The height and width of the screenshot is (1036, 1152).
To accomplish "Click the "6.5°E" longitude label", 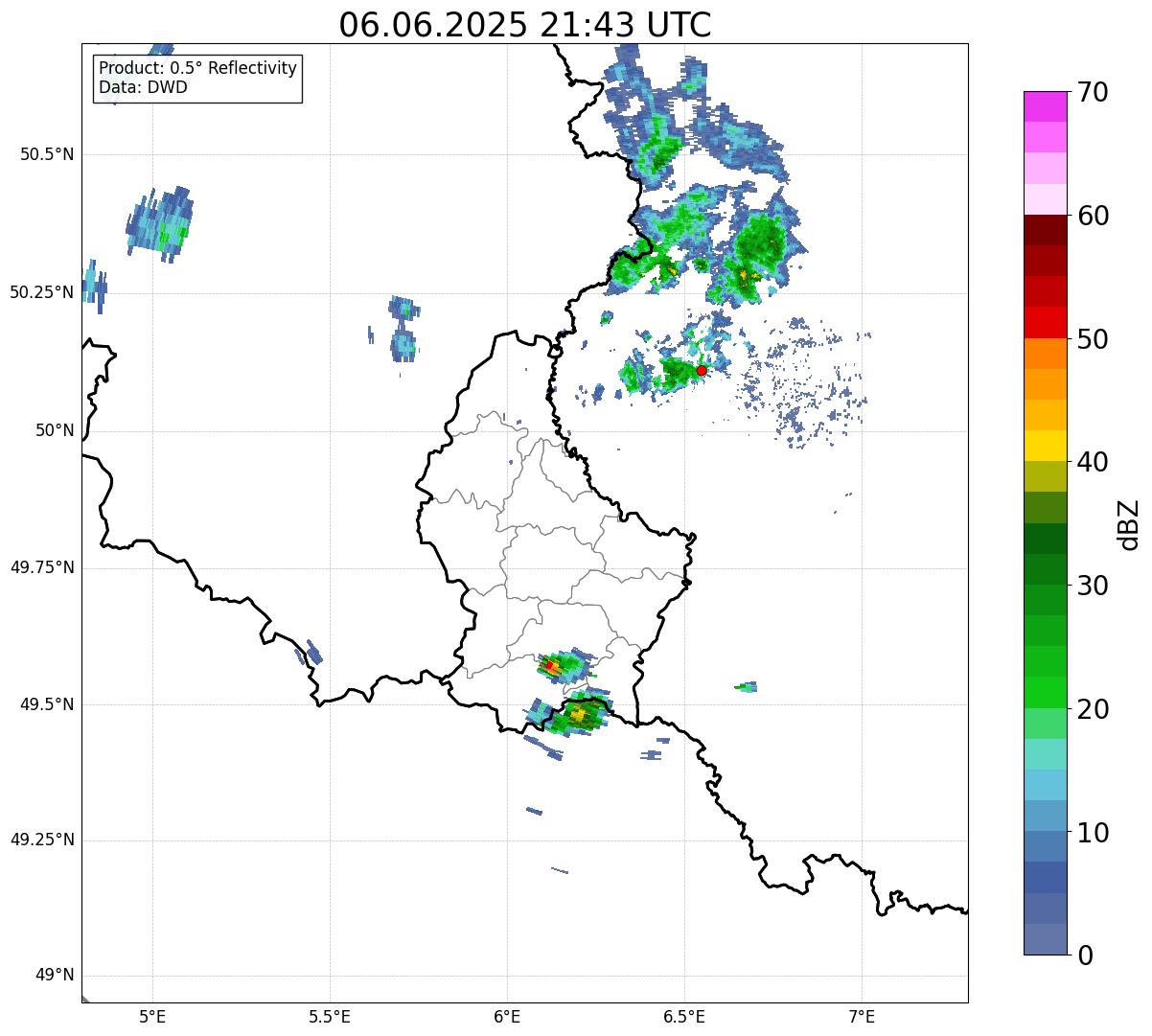I will pyautogui.click(x=684, y=1018).
